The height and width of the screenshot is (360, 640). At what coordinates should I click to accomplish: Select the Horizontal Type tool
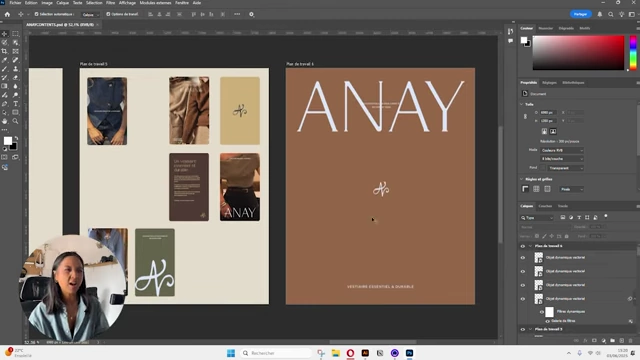(x=16, y=104)
